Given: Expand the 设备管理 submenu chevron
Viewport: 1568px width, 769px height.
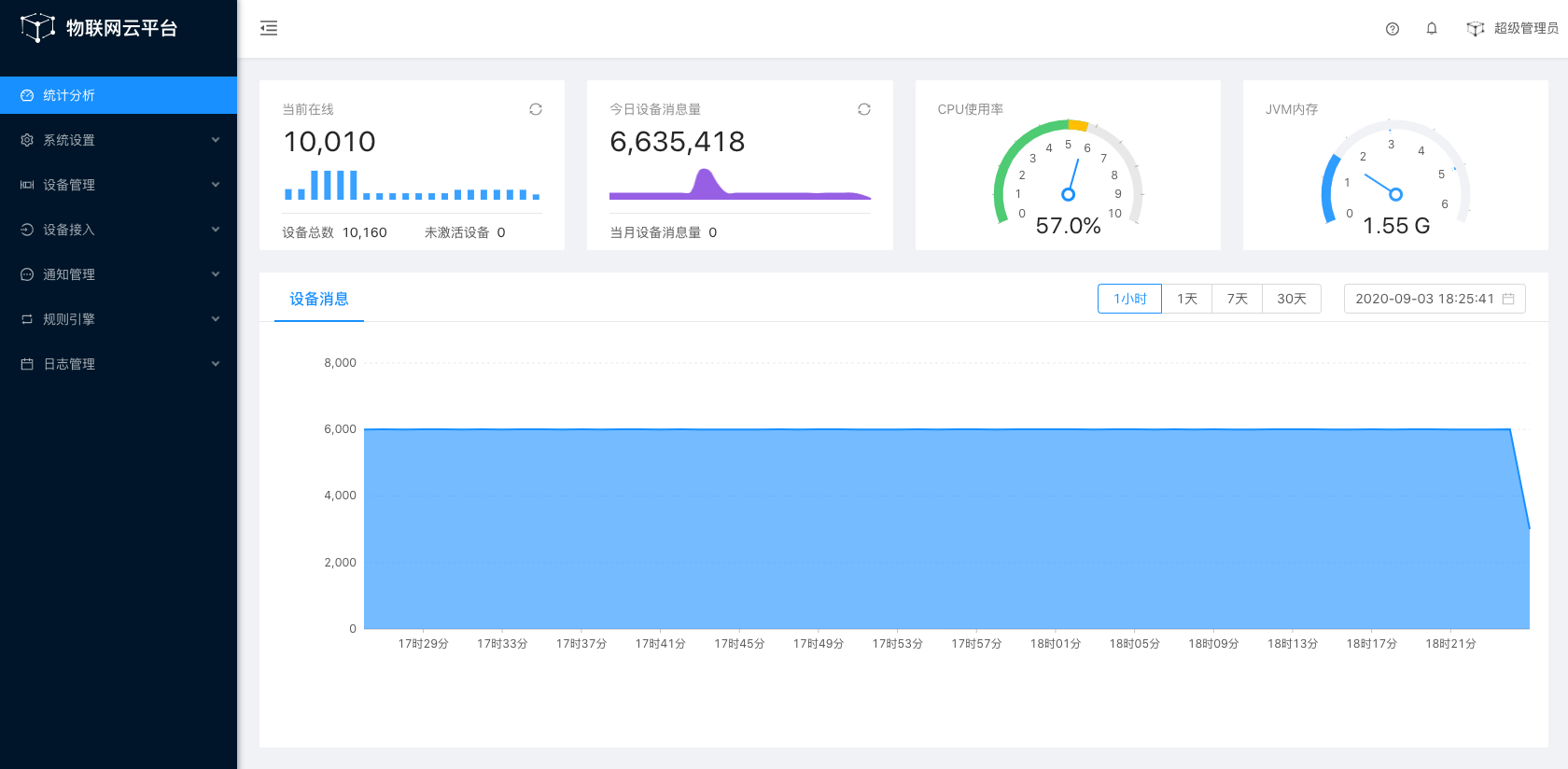Looking at the screenshot, I should point(216,185).
